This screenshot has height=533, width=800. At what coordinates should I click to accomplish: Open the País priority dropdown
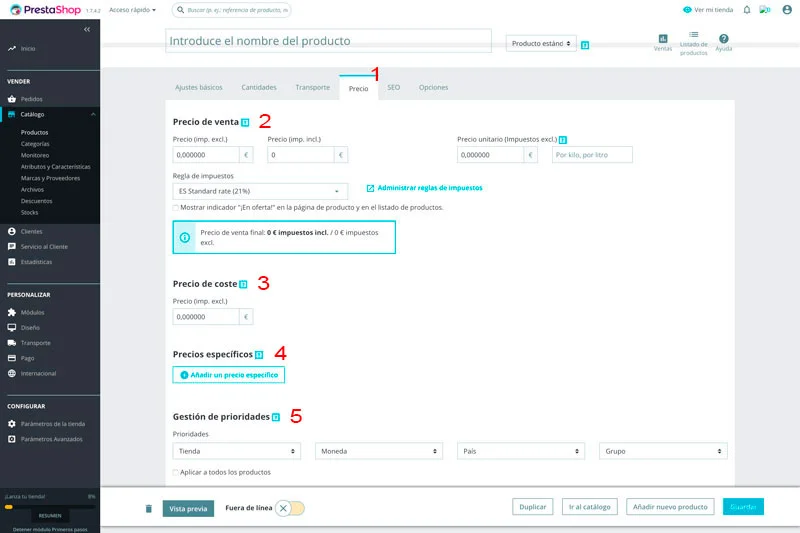click(x=521, y=451)
